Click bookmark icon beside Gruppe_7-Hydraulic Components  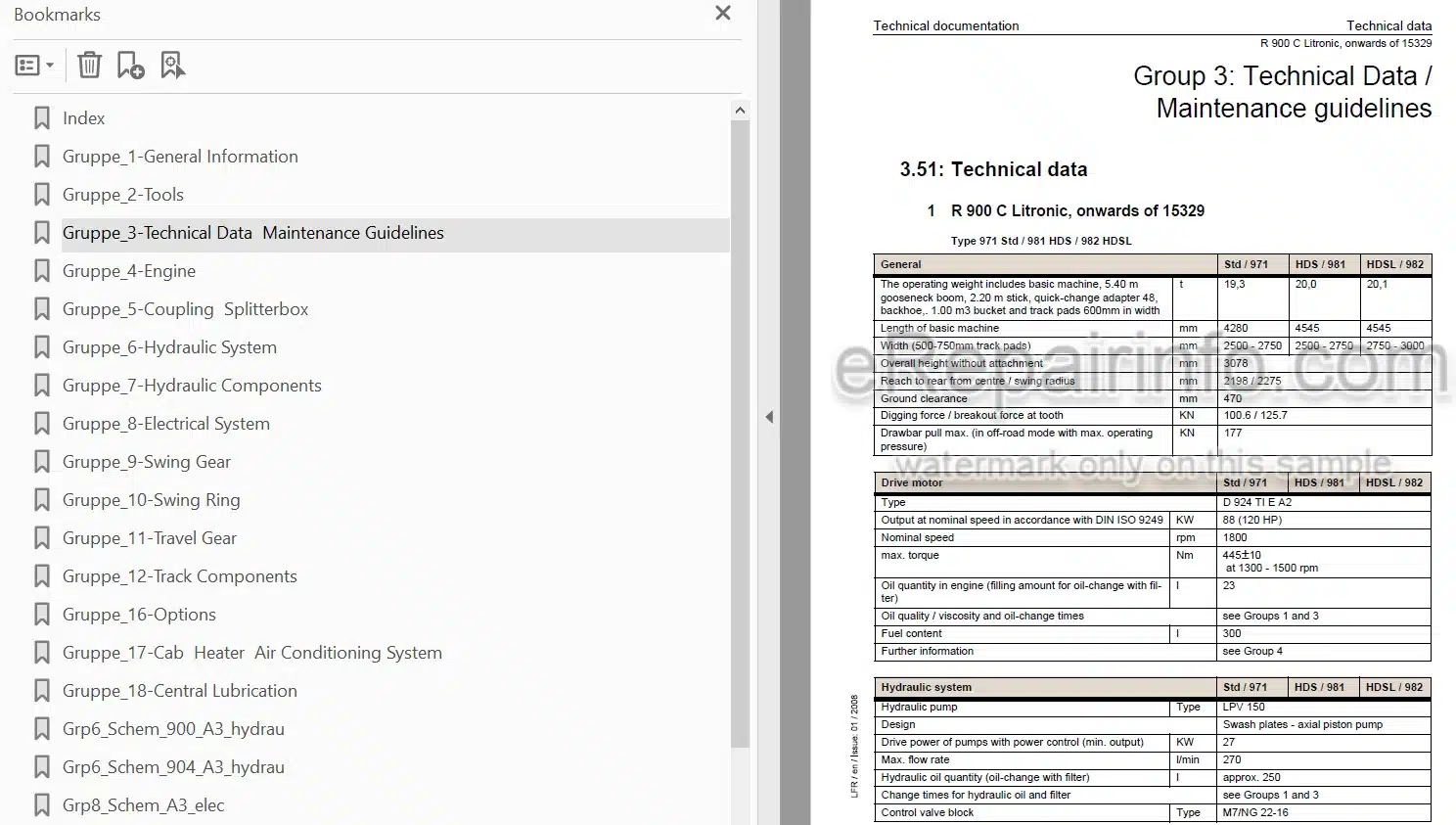(x=41, y=386)
